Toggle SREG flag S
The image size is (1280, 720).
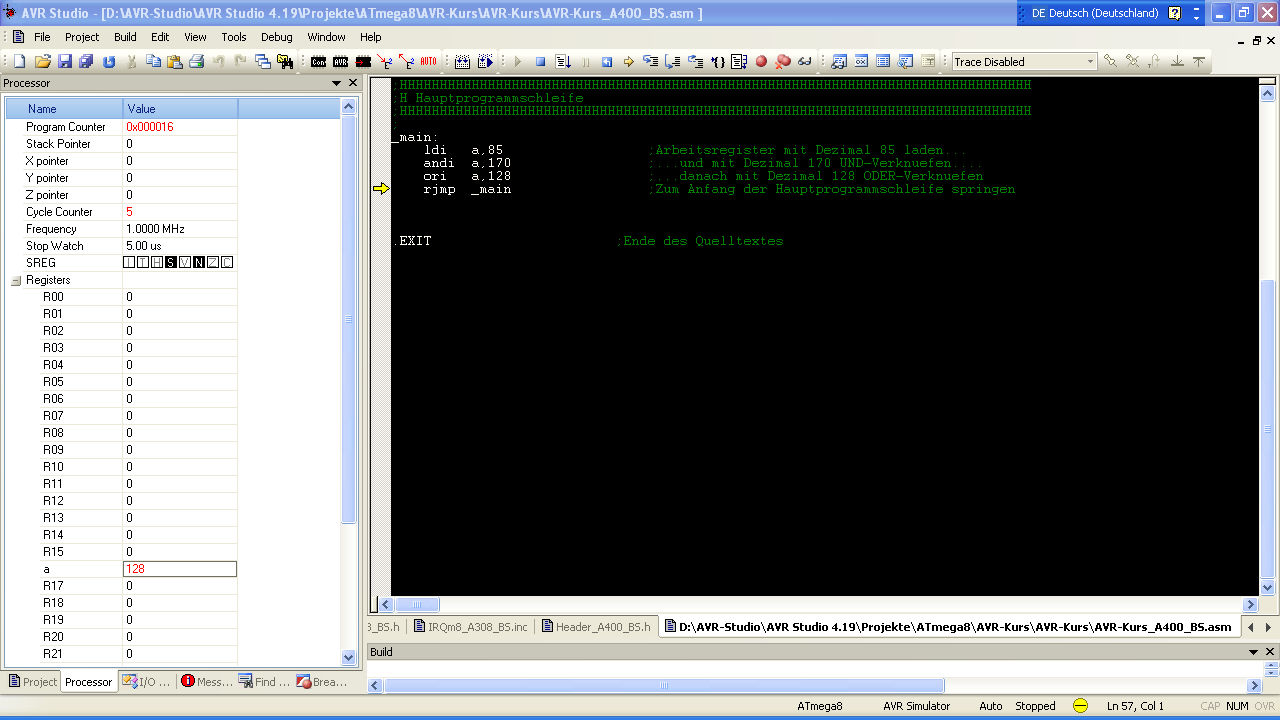(x=171, y=263)
